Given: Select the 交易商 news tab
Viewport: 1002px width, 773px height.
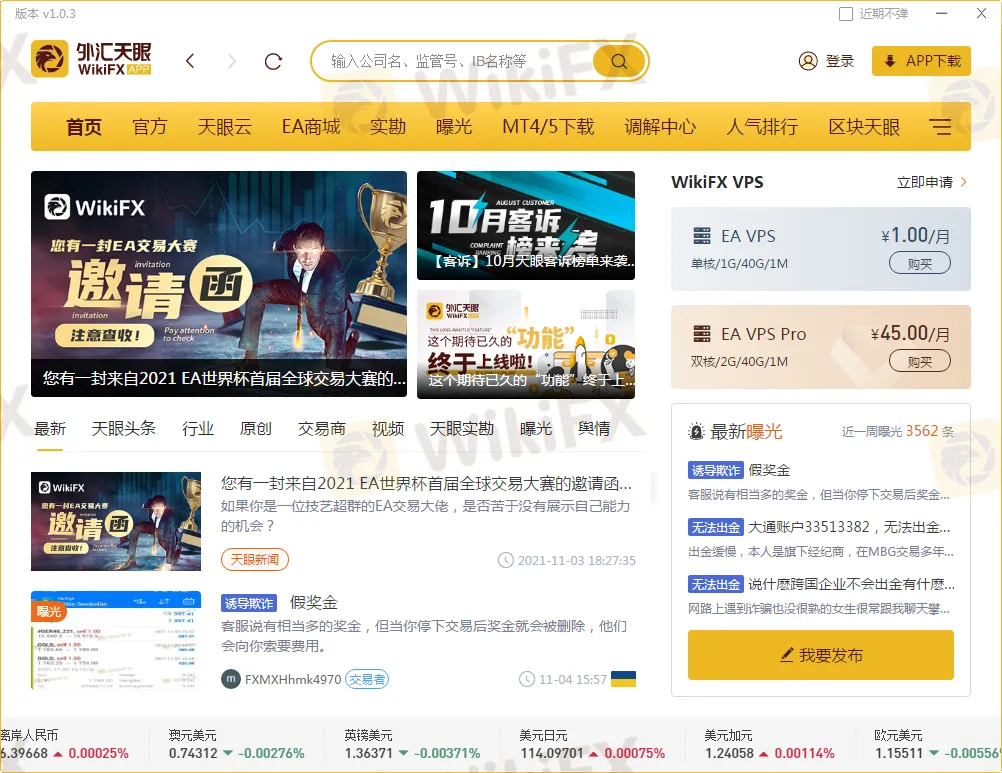Looking at the screenshot, I should tap(321, 428).
